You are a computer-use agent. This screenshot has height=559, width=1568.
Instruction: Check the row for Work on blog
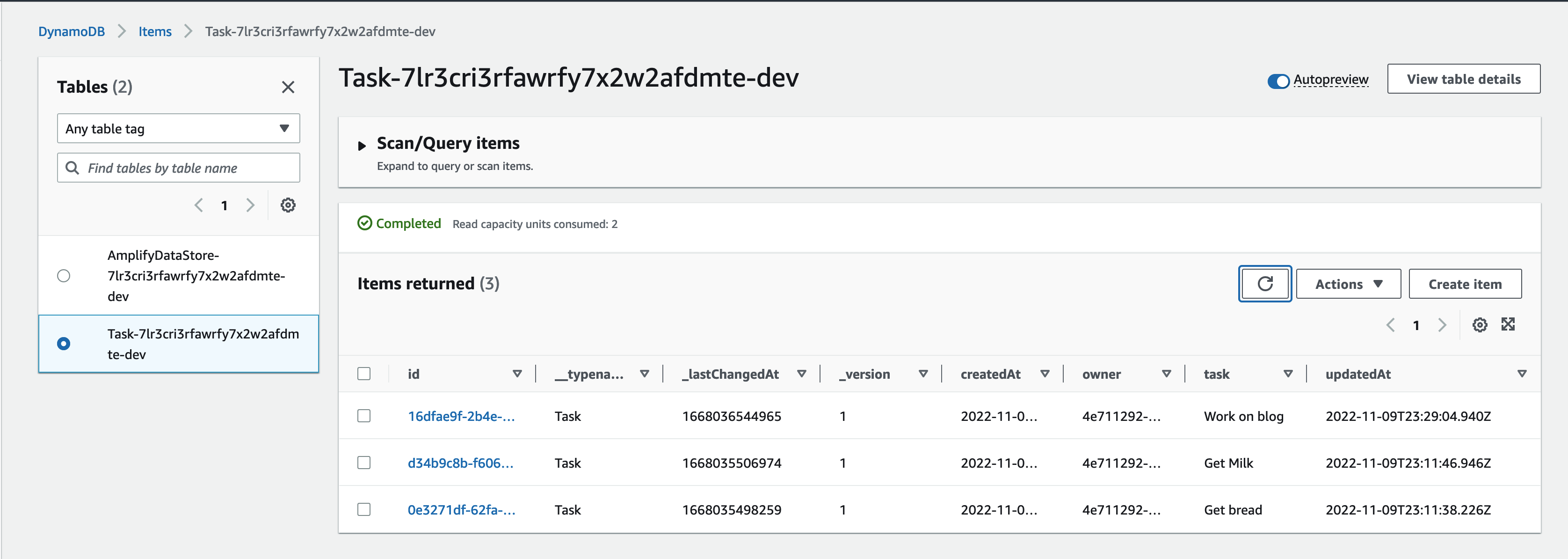click(x=364, y=416)
